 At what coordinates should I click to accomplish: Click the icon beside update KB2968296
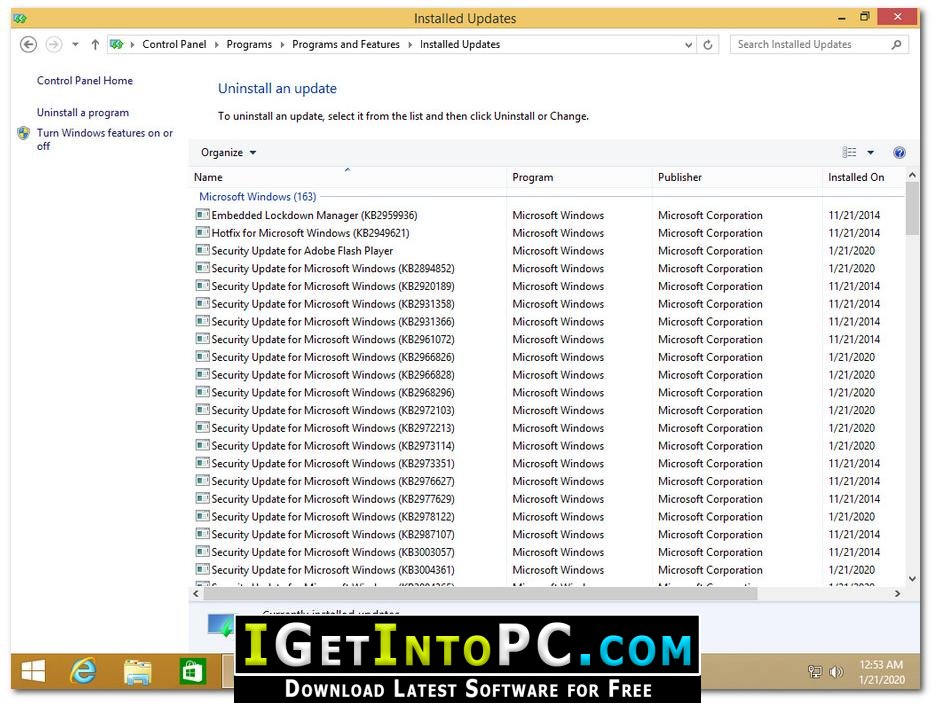[202, 392]
